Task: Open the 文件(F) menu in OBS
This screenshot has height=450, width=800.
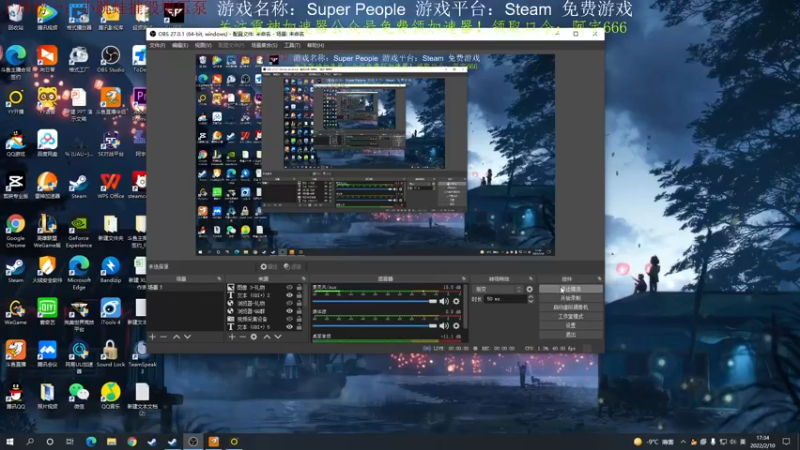Action: coord(157,45)
